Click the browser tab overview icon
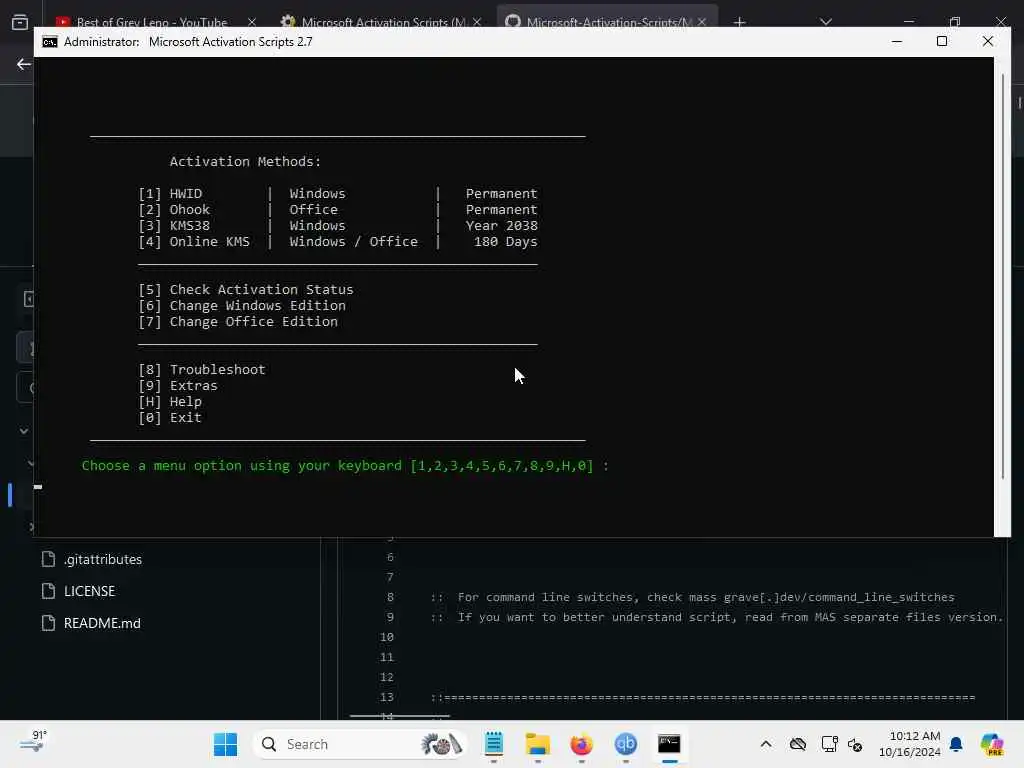This screenshot has height=768, width=1024. coord(20,22)
